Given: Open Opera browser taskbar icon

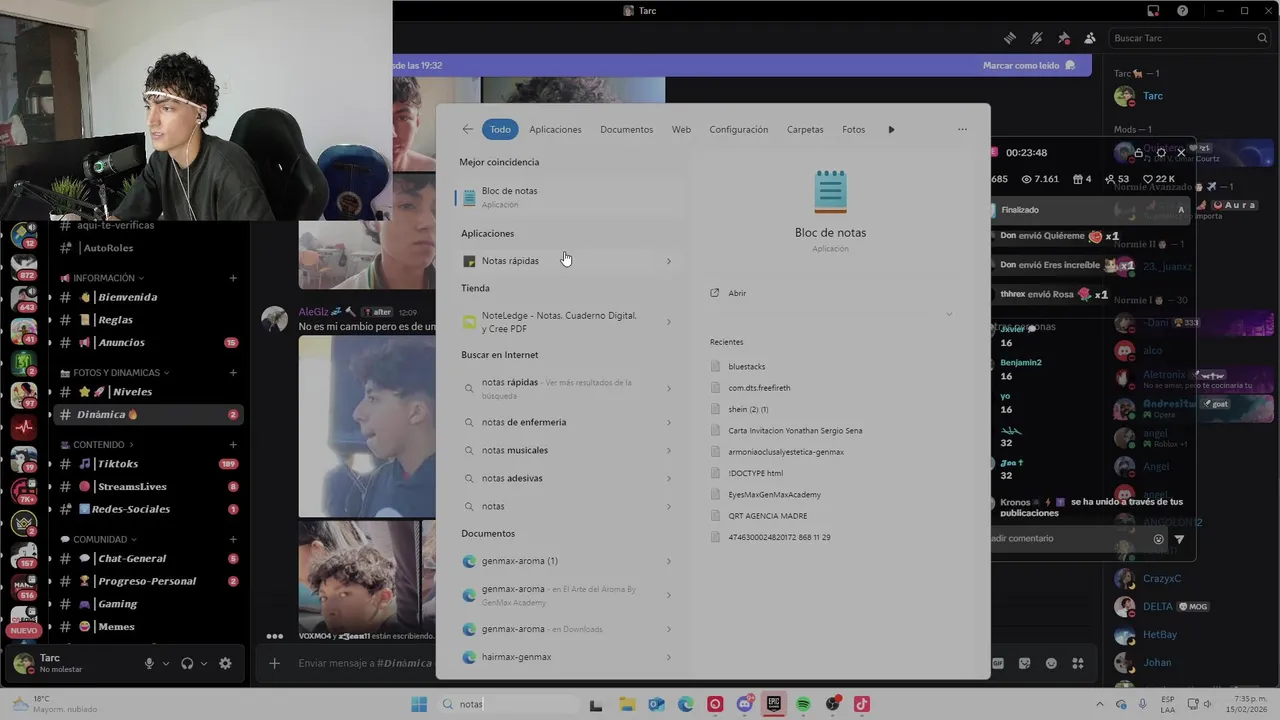Looking at the screenshot, I should coord(715,704).
